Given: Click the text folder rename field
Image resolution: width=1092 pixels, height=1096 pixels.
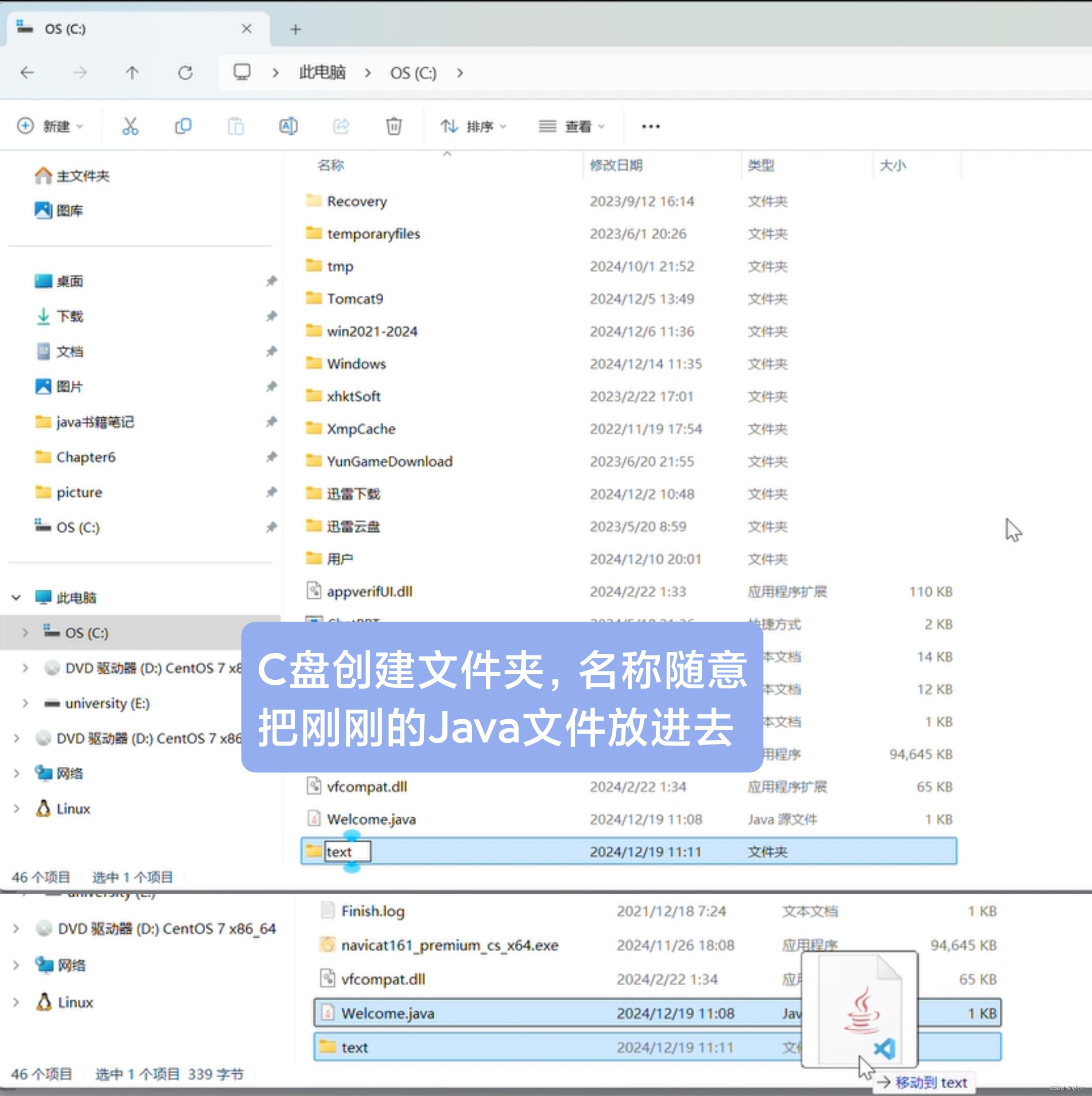Looking at the screenshot, I should click(346, 852).
